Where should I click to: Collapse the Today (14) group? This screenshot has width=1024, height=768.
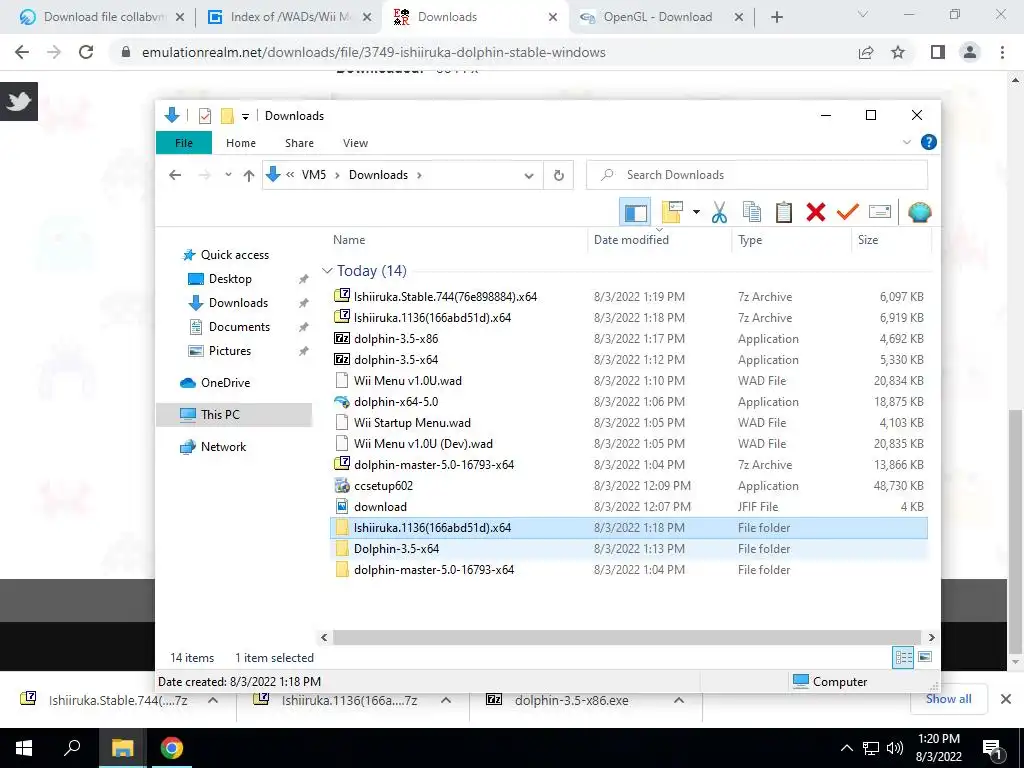pos(327,270)
